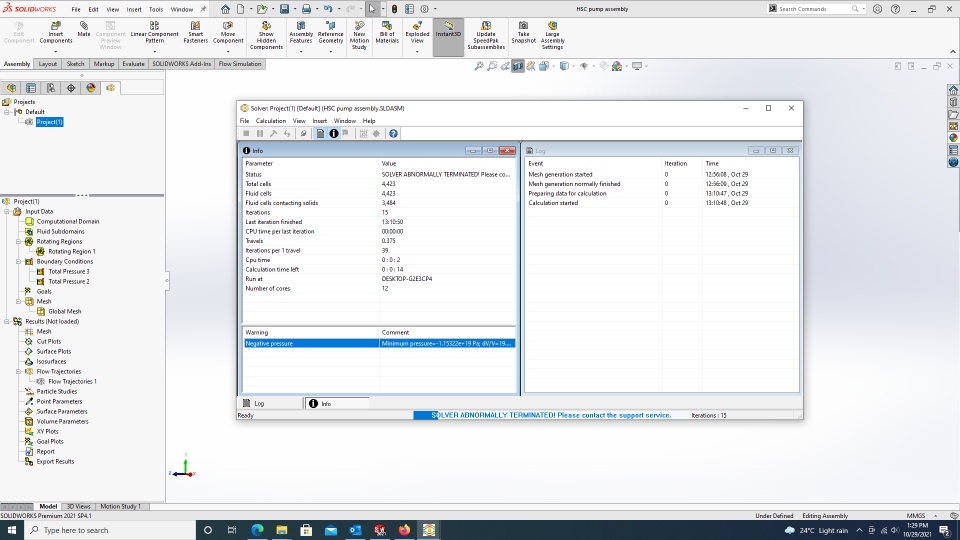Open Assembly Features dropdown arrow
This screenshot has width=960, height=540.
tap(301, 52)
